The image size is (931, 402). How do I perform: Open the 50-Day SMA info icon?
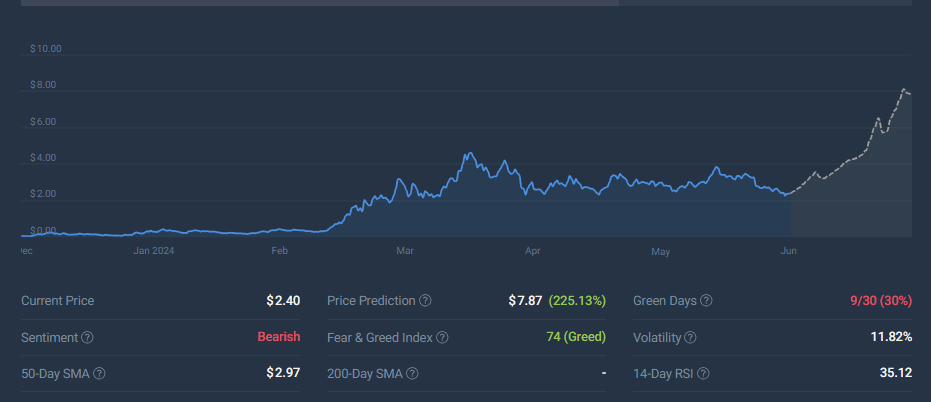(x=99, y=374)
